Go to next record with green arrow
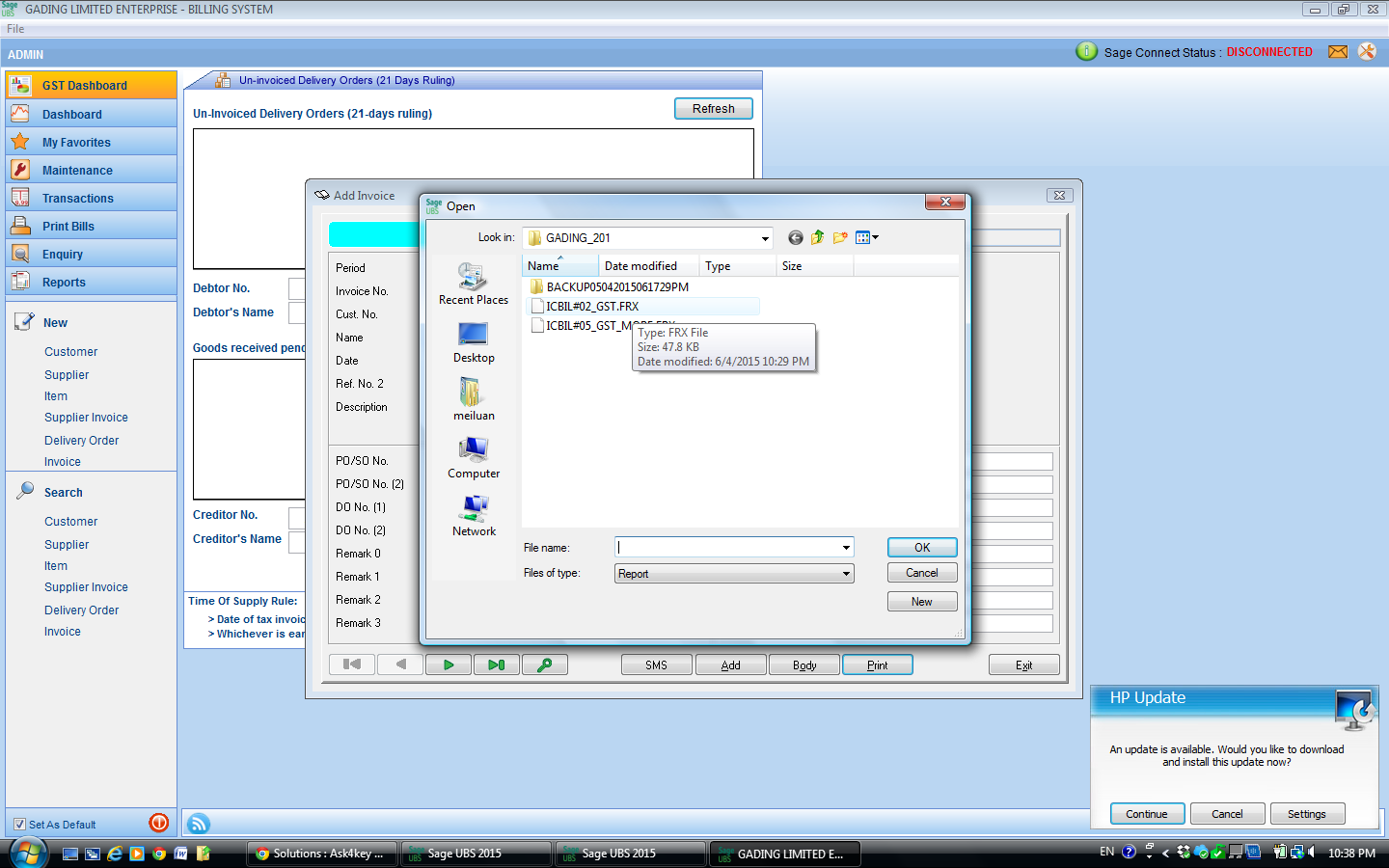1389x868 pixels. (x=449, y=665)
